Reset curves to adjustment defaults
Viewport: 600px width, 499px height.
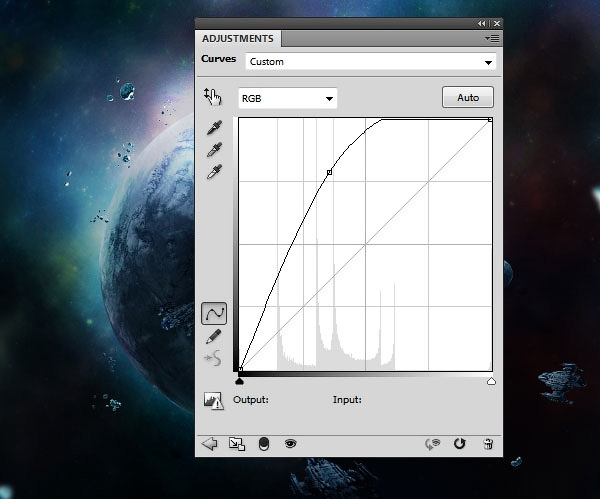pos(460,444)
